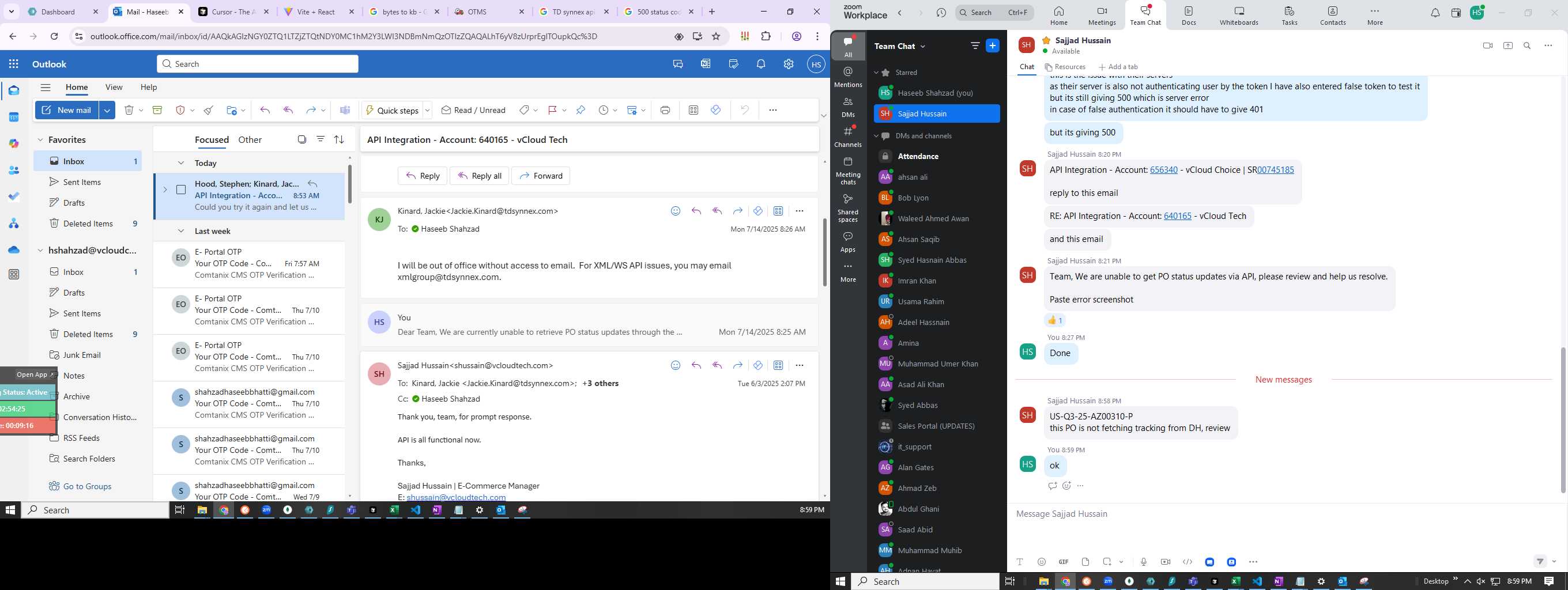Toggle star on Sajjad Hussain Zoom chat header
This screenshot has width=1568, height=590.
(x=1046, y=40)
